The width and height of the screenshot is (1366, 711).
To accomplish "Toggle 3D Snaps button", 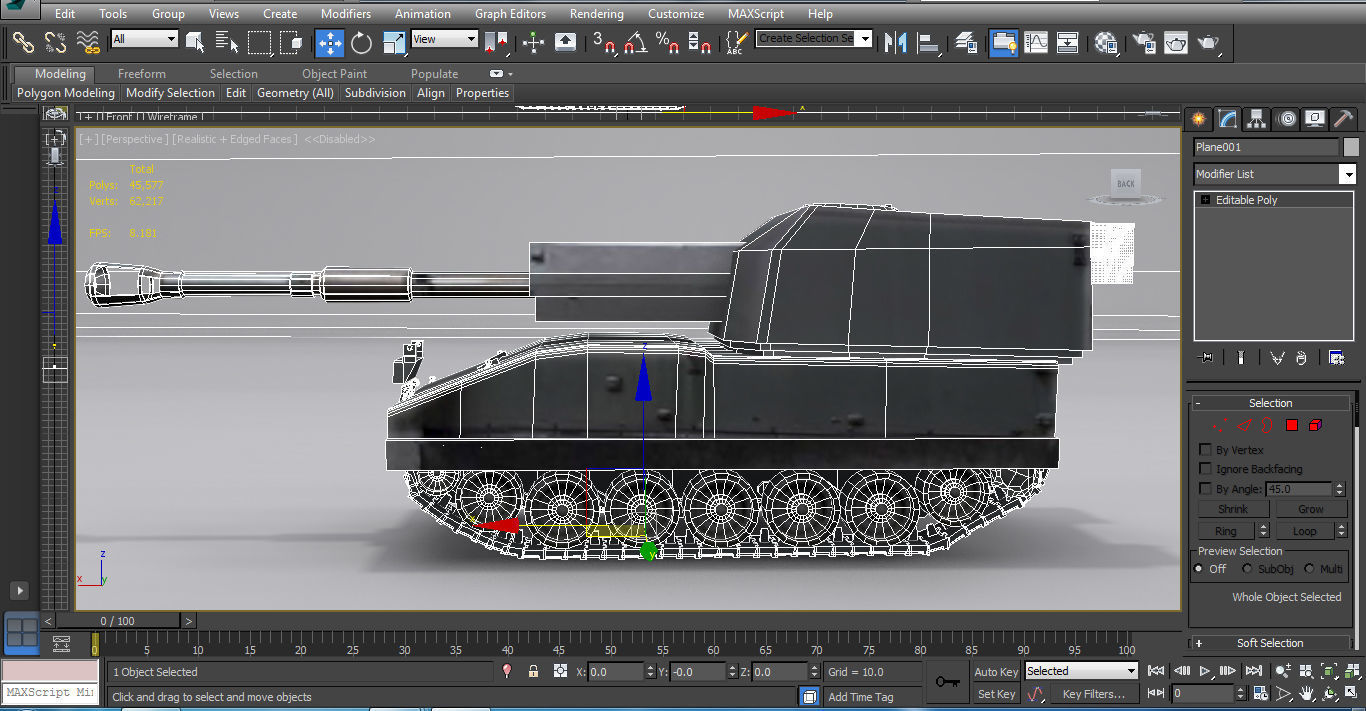I will (604, 42).
